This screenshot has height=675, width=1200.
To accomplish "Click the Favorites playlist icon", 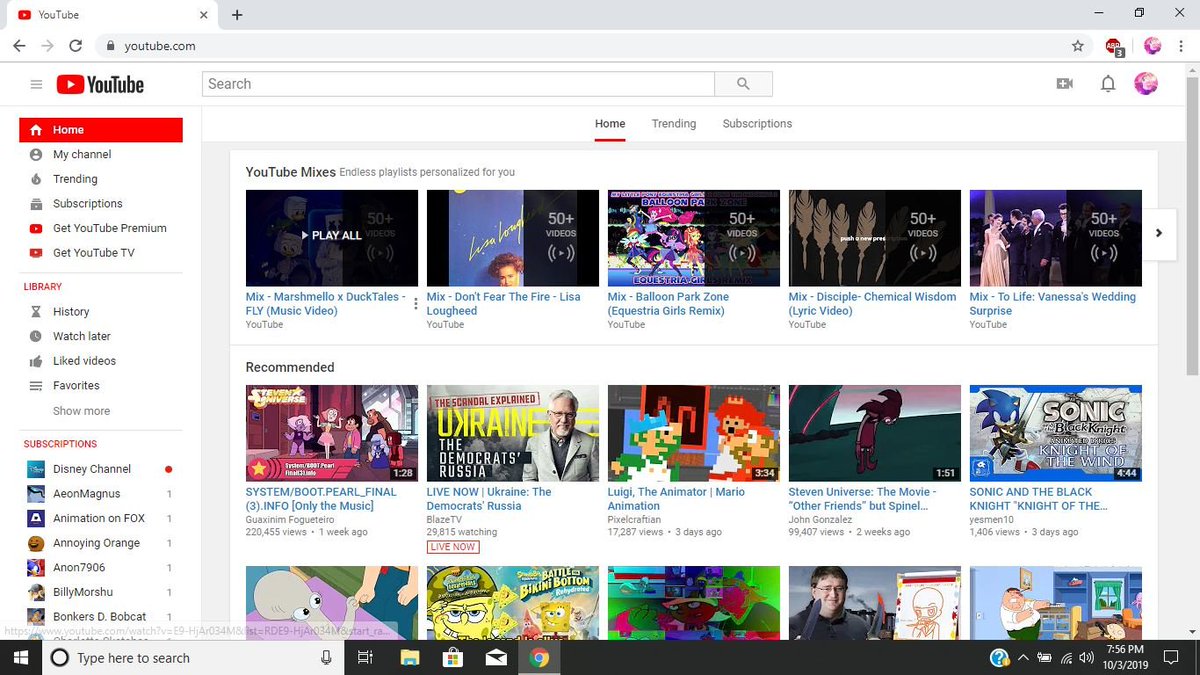I will pos(36,386).
